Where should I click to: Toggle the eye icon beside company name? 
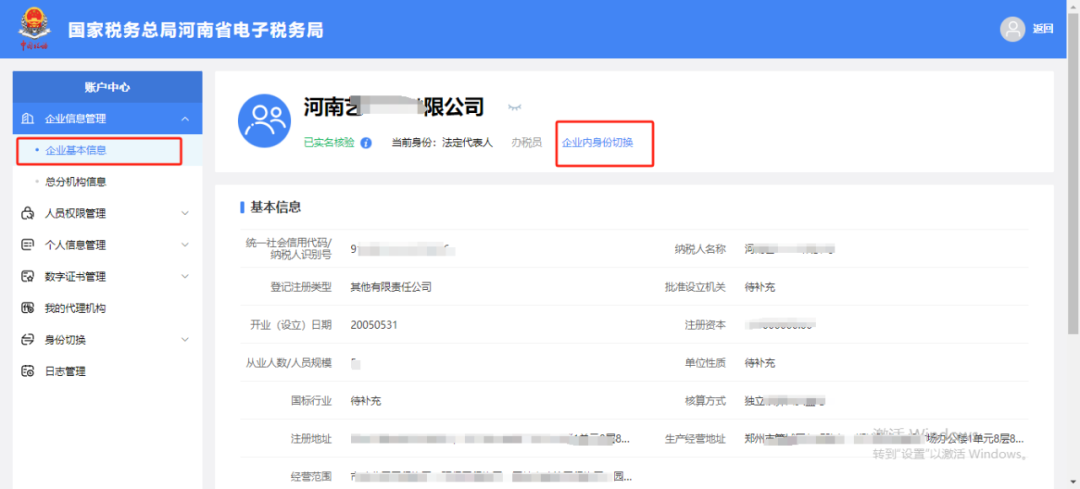pyautogui.click(x=514, y=107)
